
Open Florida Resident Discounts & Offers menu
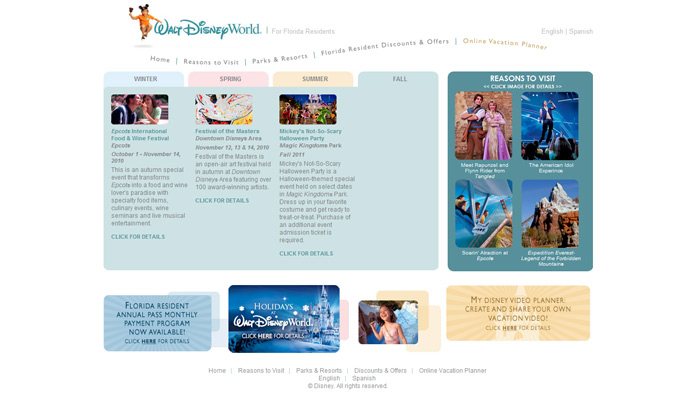point(385,46)
